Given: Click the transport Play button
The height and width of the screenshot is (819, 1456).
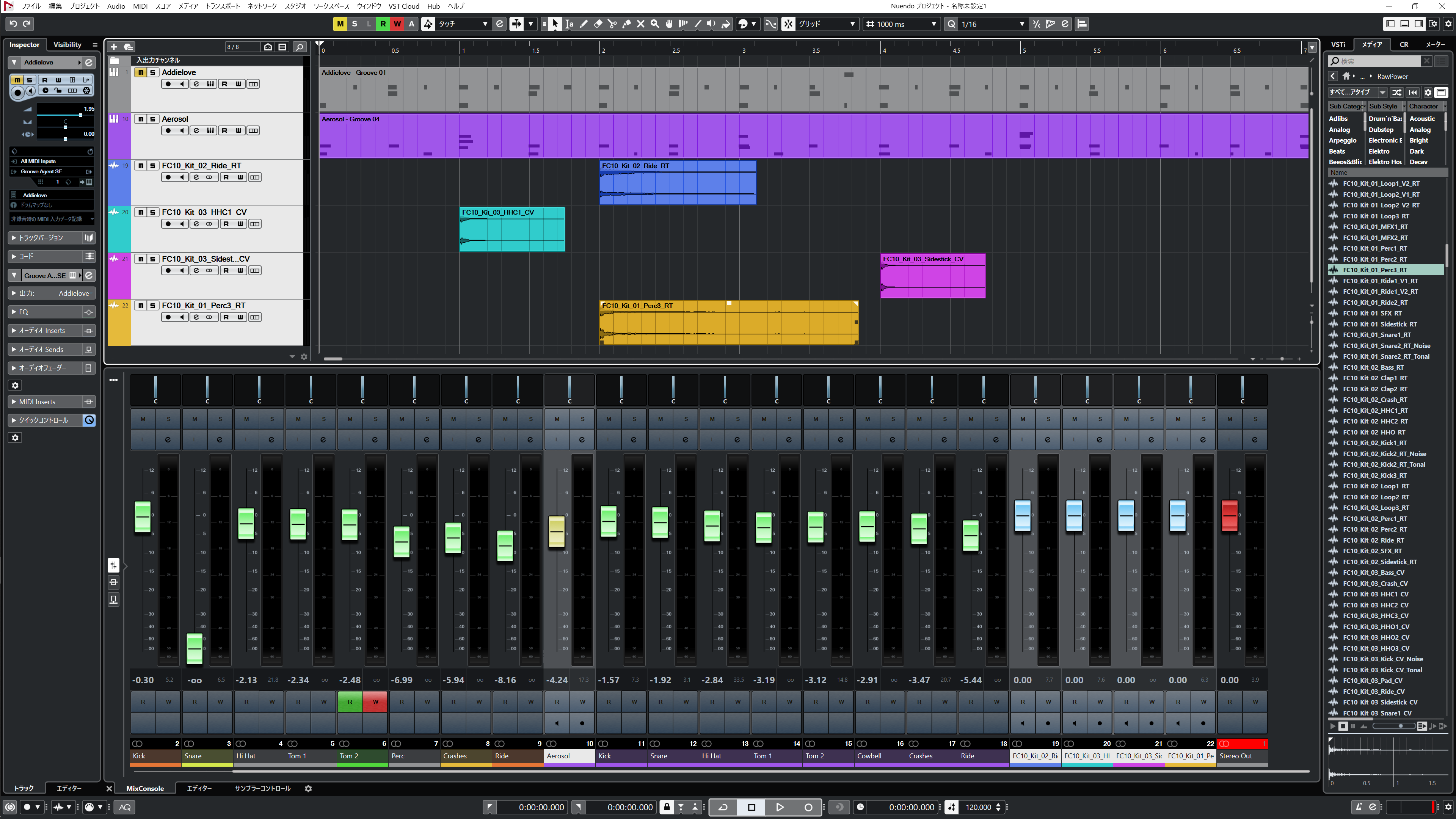Looking at the screenshot, I should pos(780,806).
